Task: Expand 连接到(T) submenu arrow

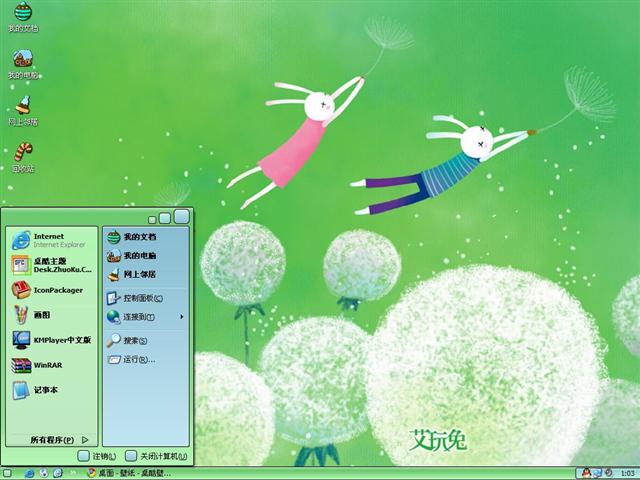Action: coord(182,317)
